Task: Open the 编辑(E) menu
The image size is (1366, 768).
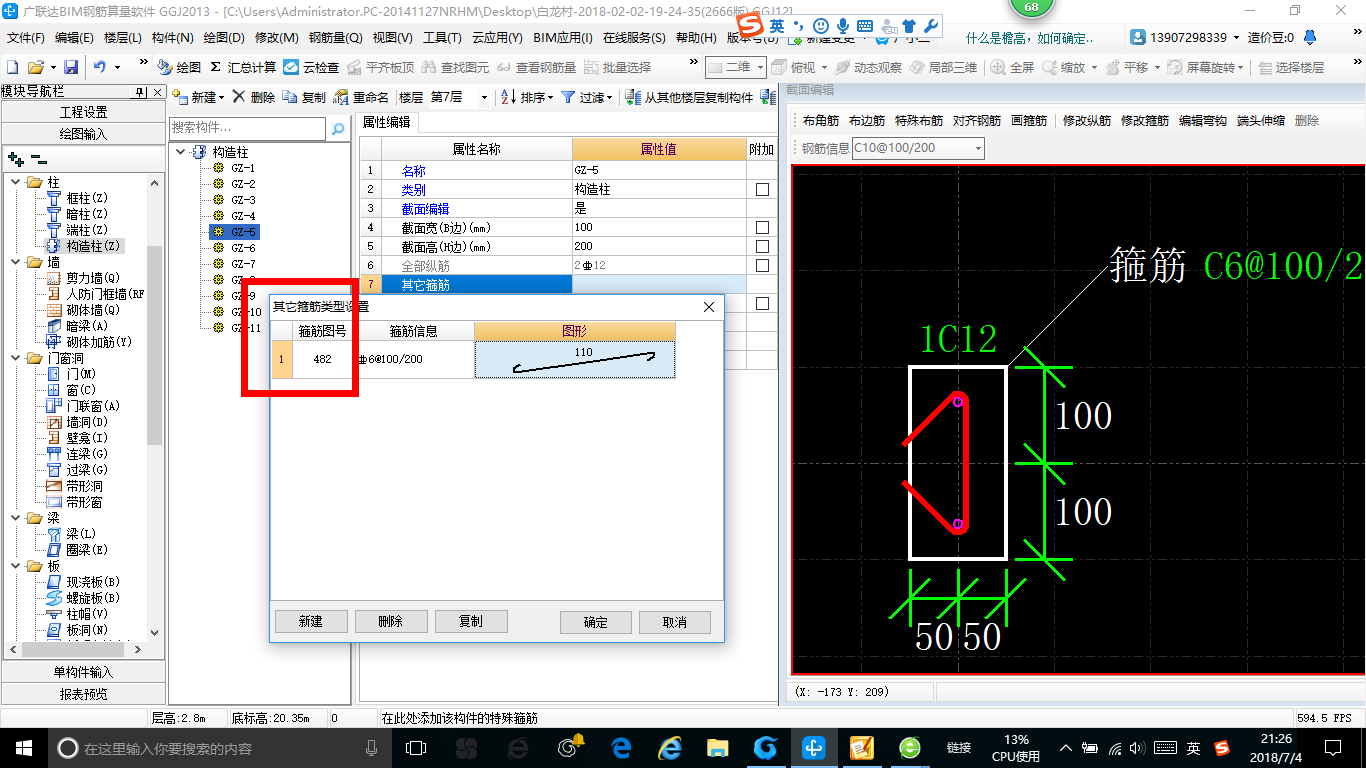Action: click(x=74, y=38)
